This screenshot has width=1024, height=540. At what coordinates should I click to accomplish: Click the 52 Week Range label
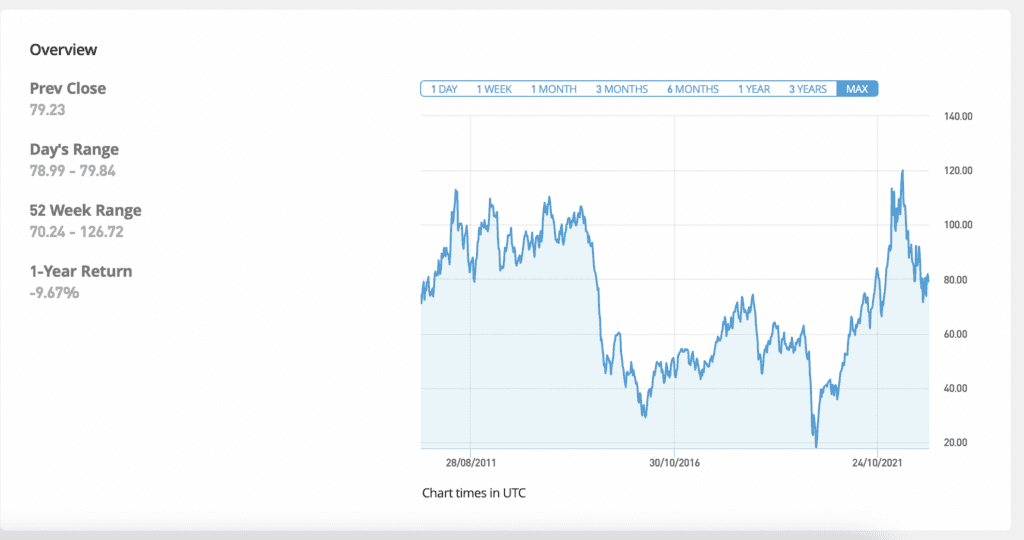click(x=86, y=211)
